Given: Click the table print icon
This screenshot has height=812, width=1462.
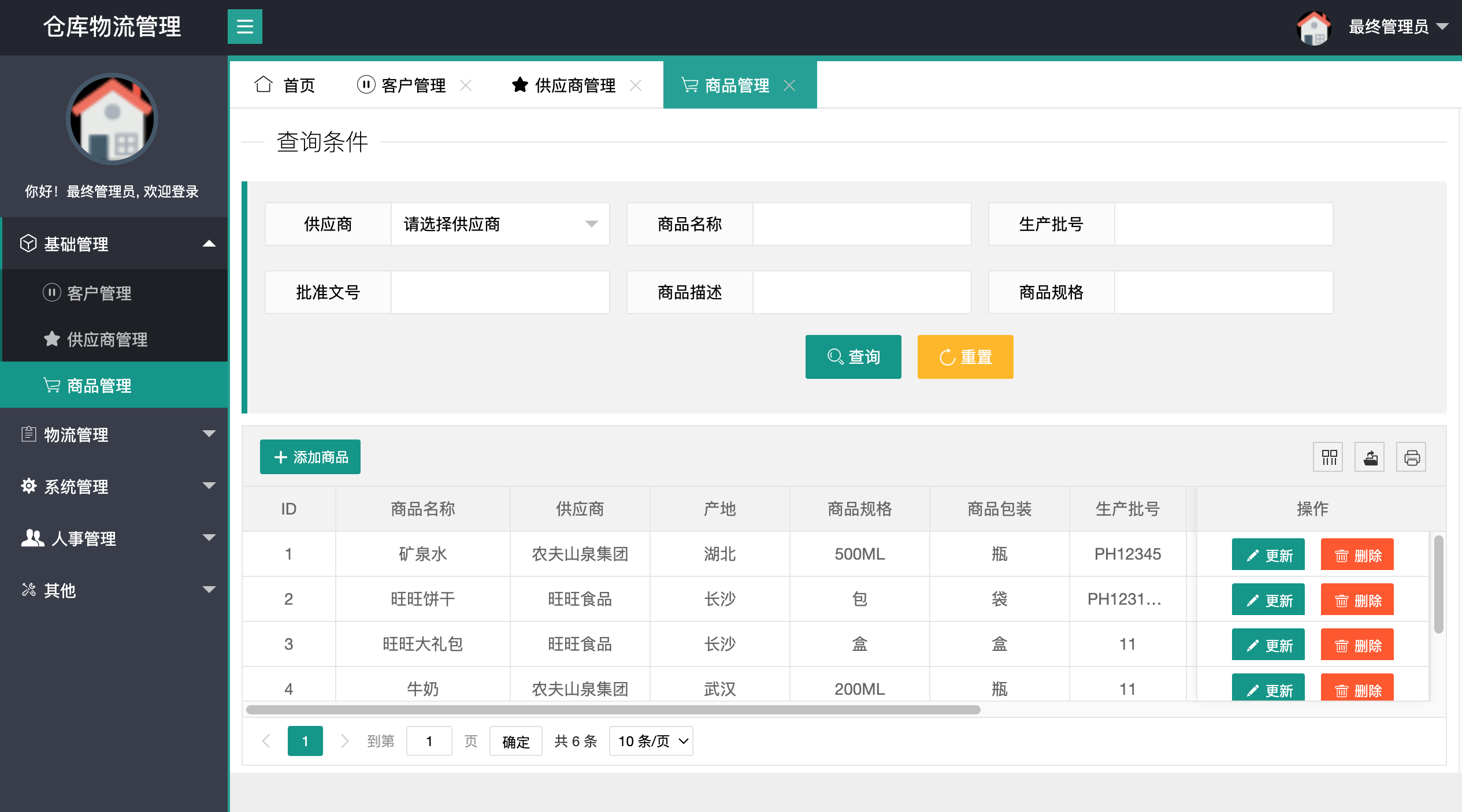Looking at the screenshot, I should pyautogui.click(x=1411, y=457).
